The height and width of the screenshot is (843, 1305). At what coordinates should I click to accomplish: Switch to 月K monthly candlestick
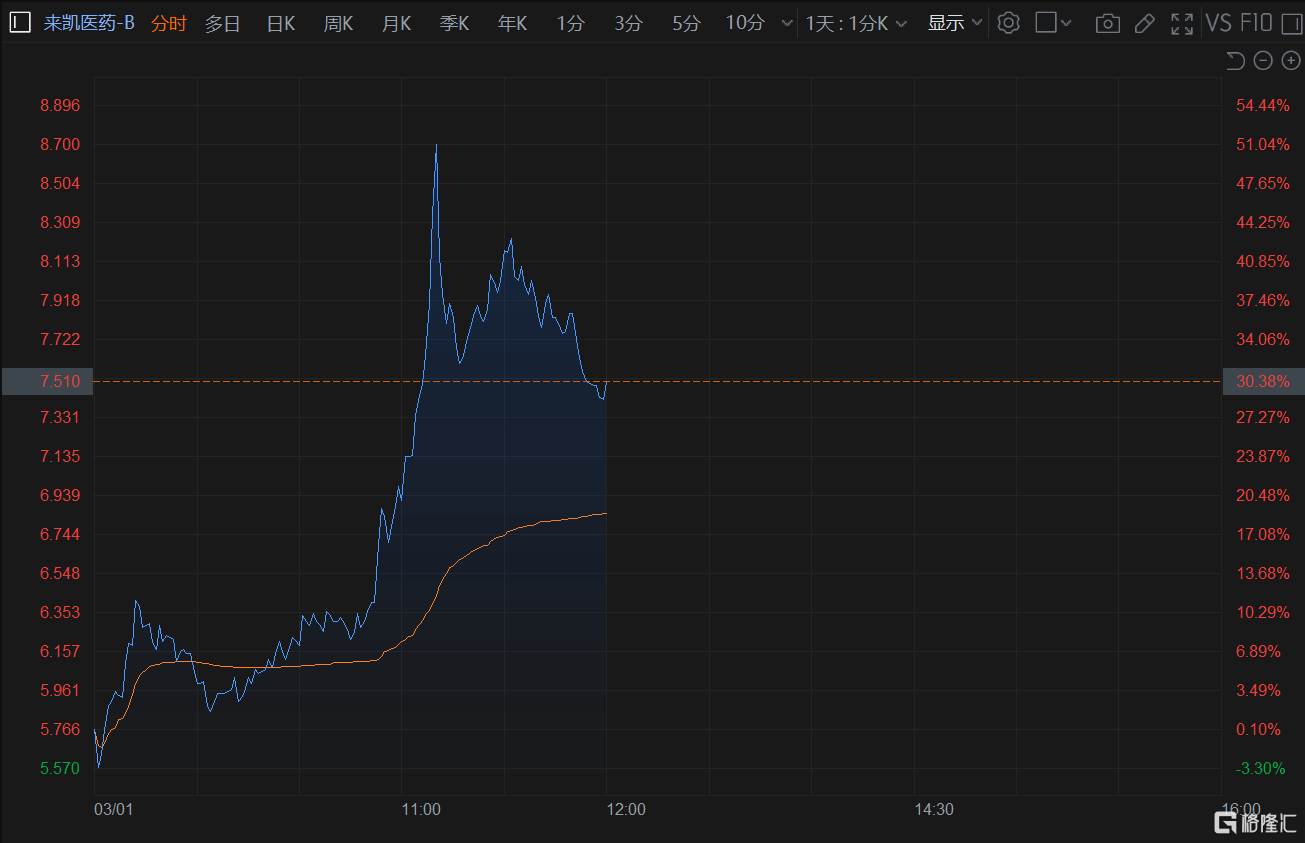pos(396,23)
